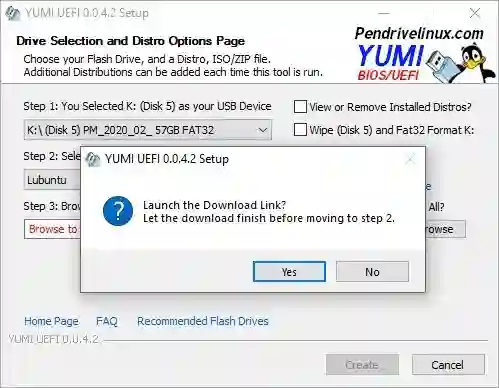Open the Home Page link
The height and width of the screenshot is (388, 499).
51,321
